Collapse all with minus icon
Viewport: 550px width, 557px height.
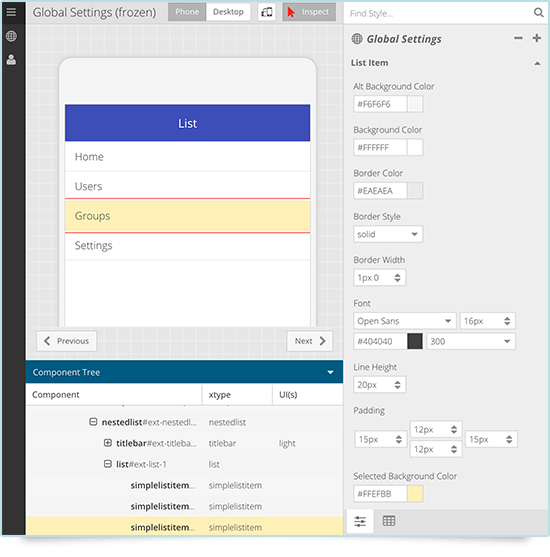coord(518,38)
